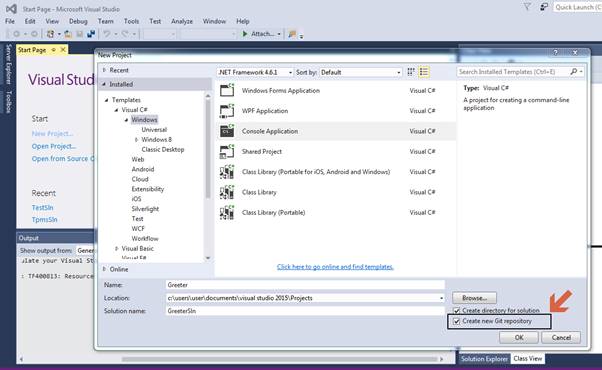The image size is (602, 370).
Task: Click the Windows Forms Application template icon
Action: pos(227,91)
